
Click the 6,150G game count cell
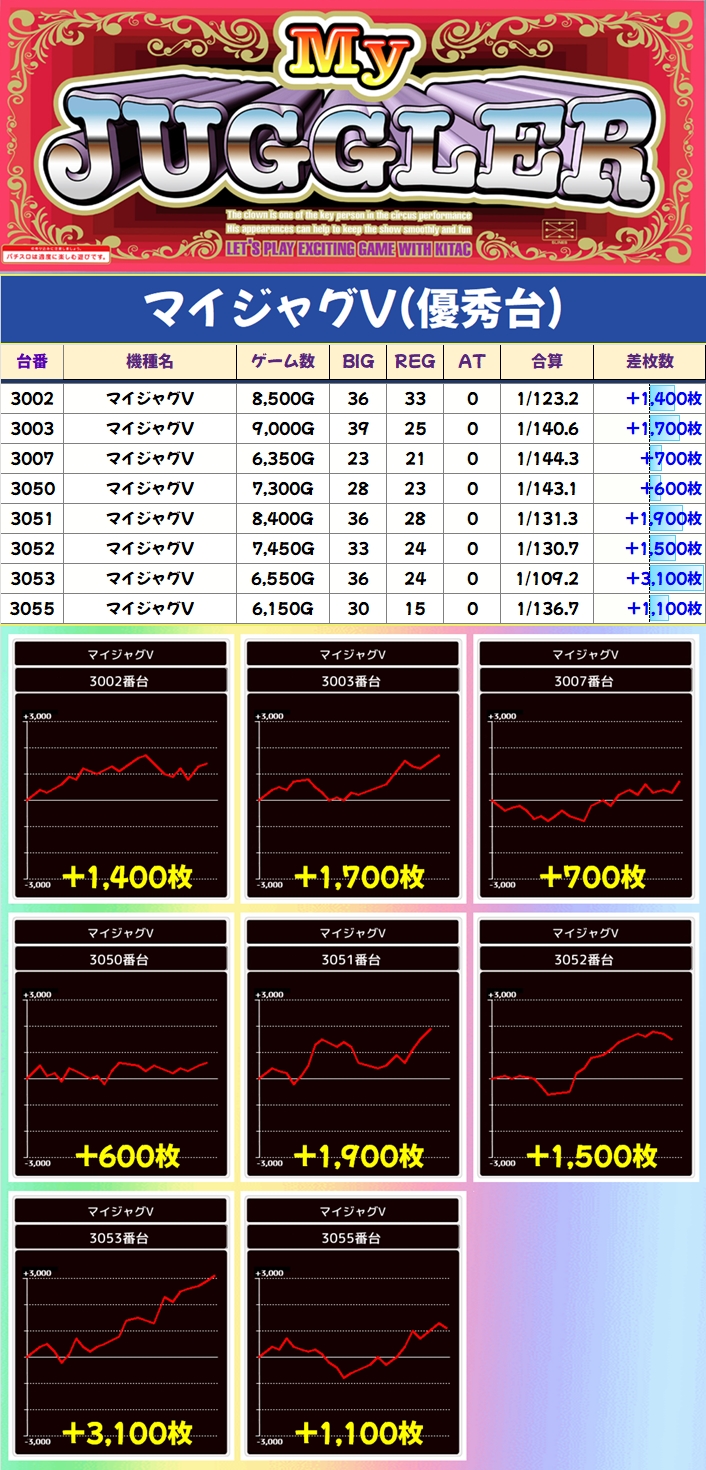pos(283,608)
